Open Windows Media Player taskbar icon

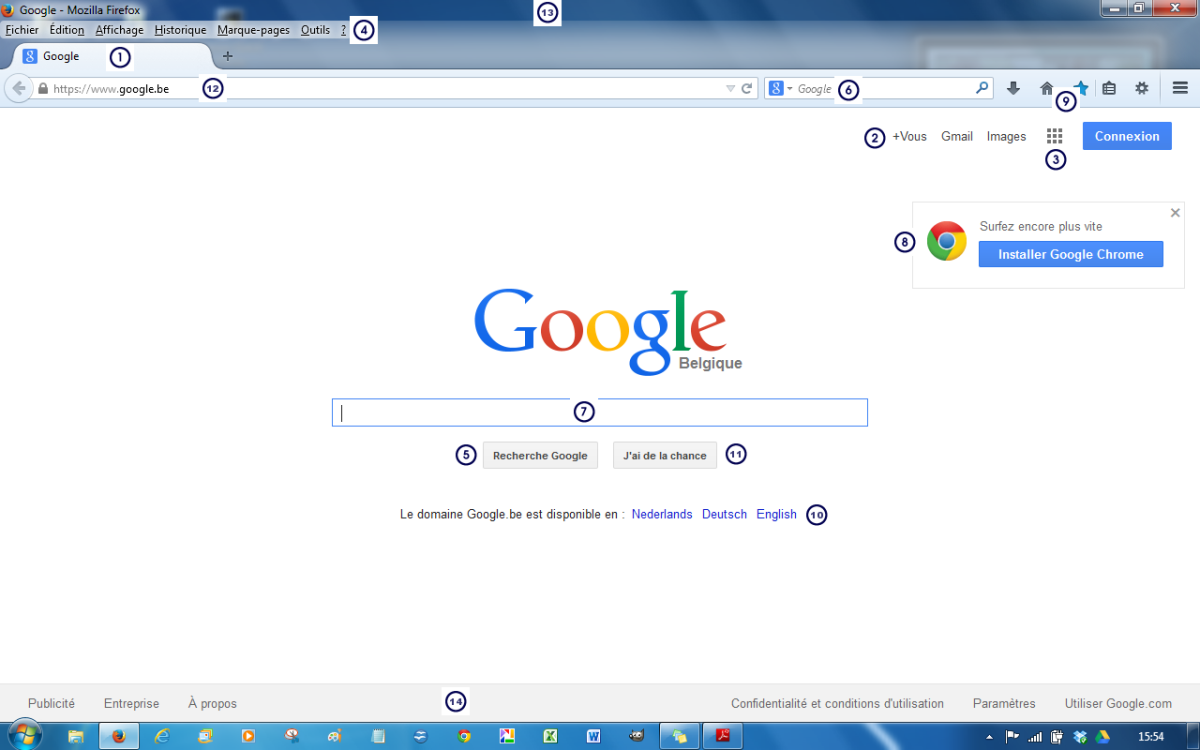(248, 736)
